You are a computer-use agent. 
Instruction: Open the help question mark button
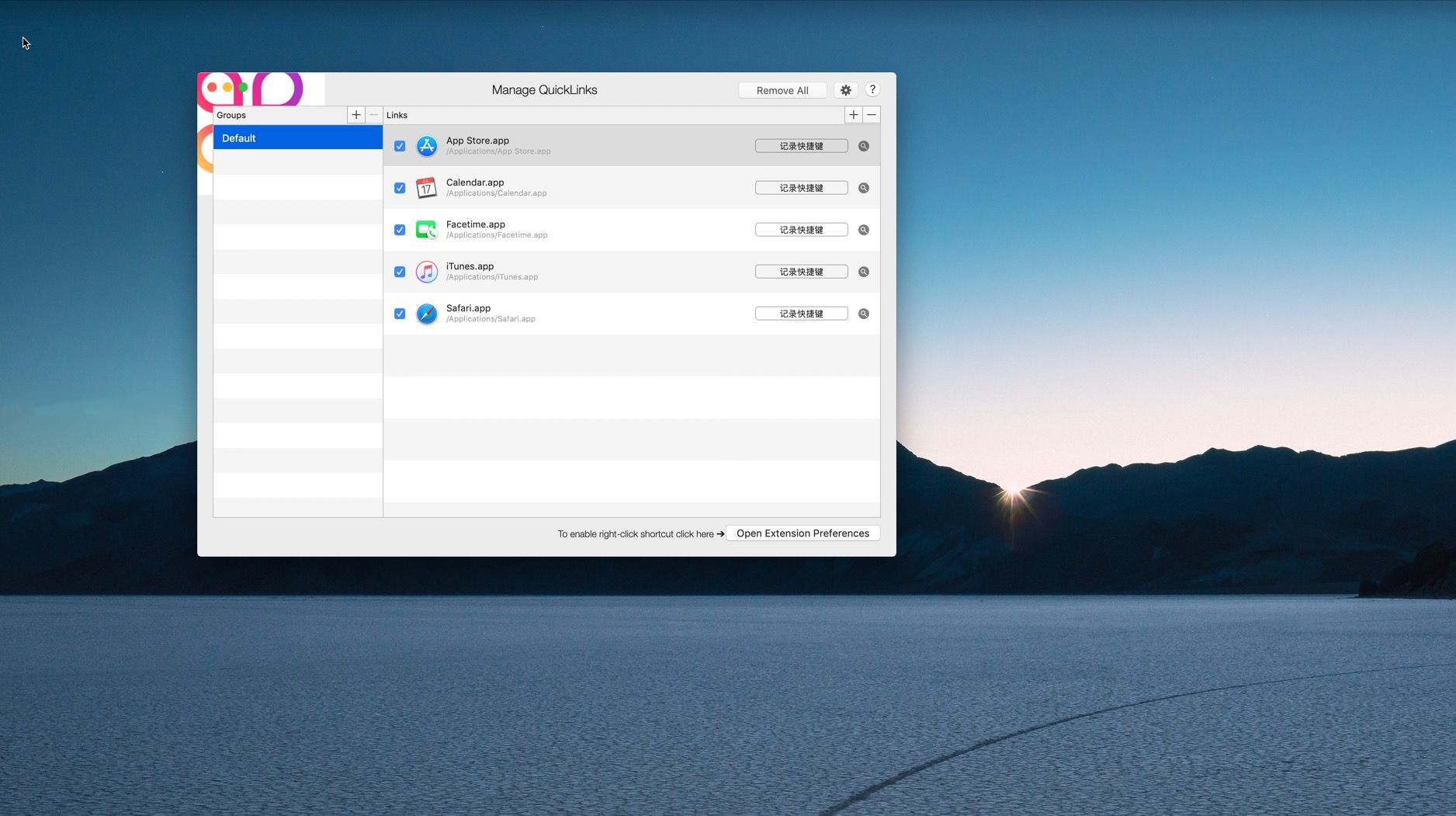tap(872, 90)
